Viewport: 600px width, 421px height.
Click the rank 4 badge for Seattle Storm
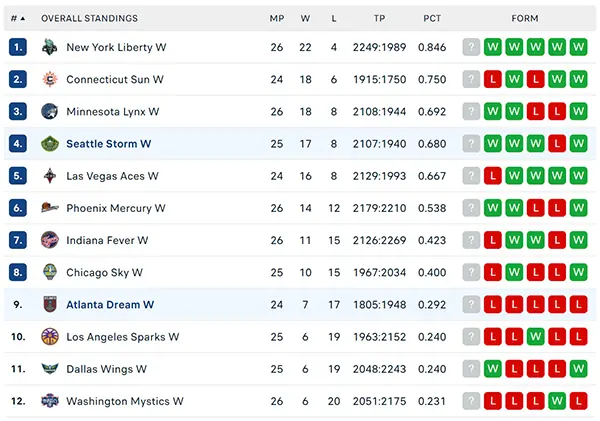tap(18, 144)
